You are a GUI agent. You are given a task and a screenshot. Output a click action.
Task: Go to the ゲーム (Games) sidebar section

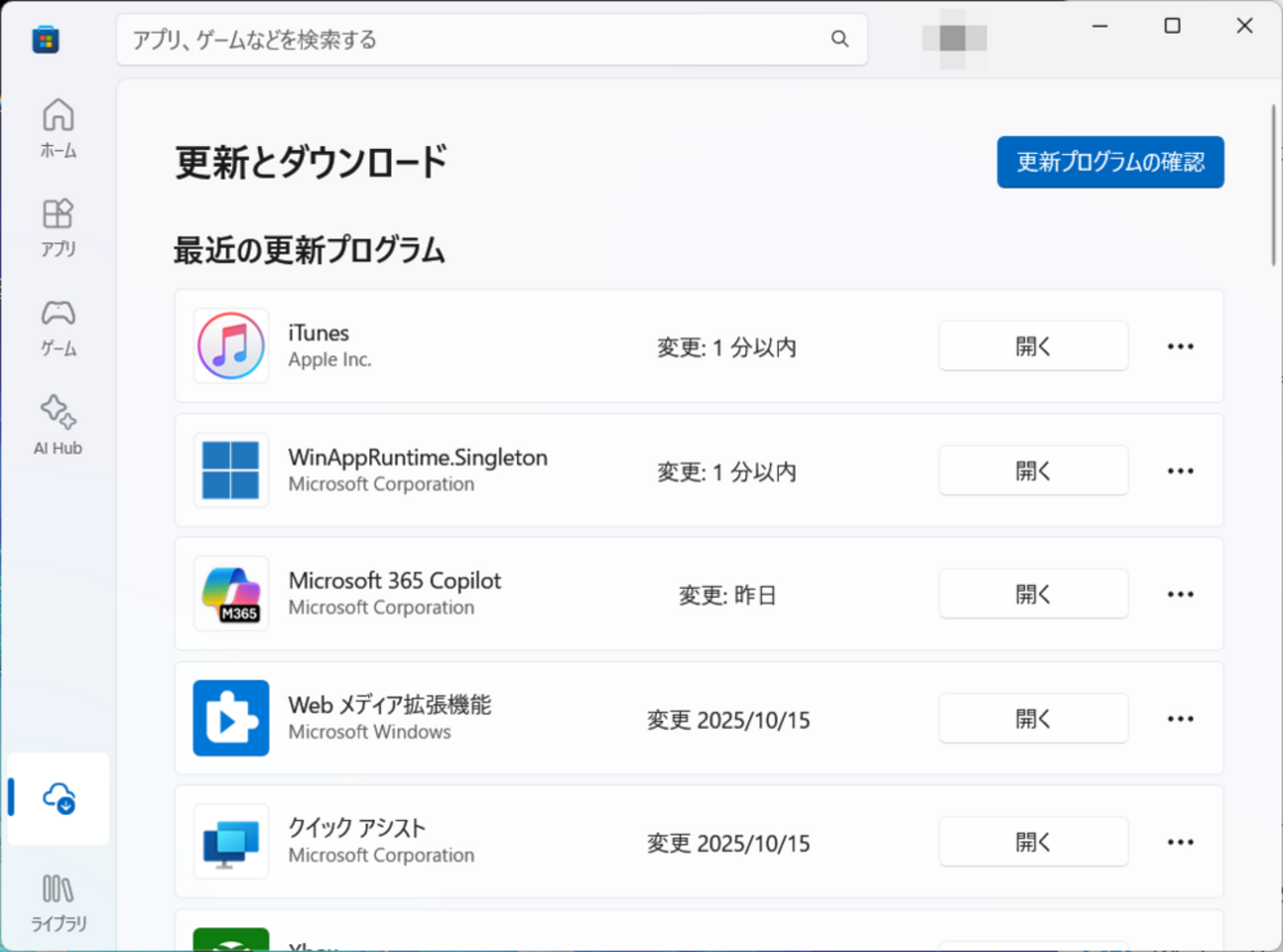(x=58, y=327)
